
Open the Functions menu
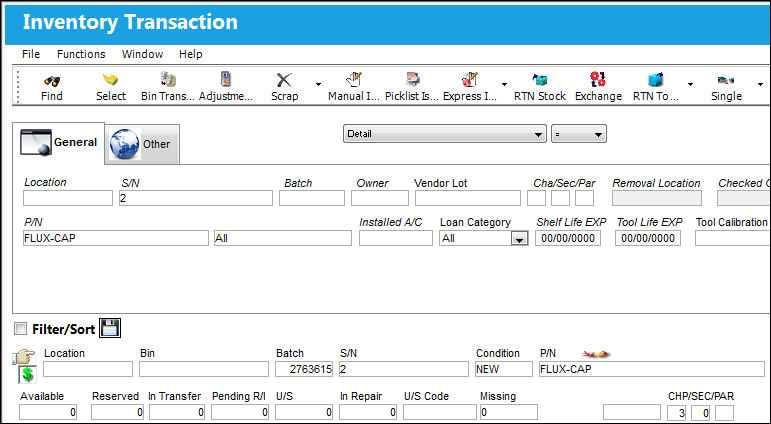coord(81,54)
